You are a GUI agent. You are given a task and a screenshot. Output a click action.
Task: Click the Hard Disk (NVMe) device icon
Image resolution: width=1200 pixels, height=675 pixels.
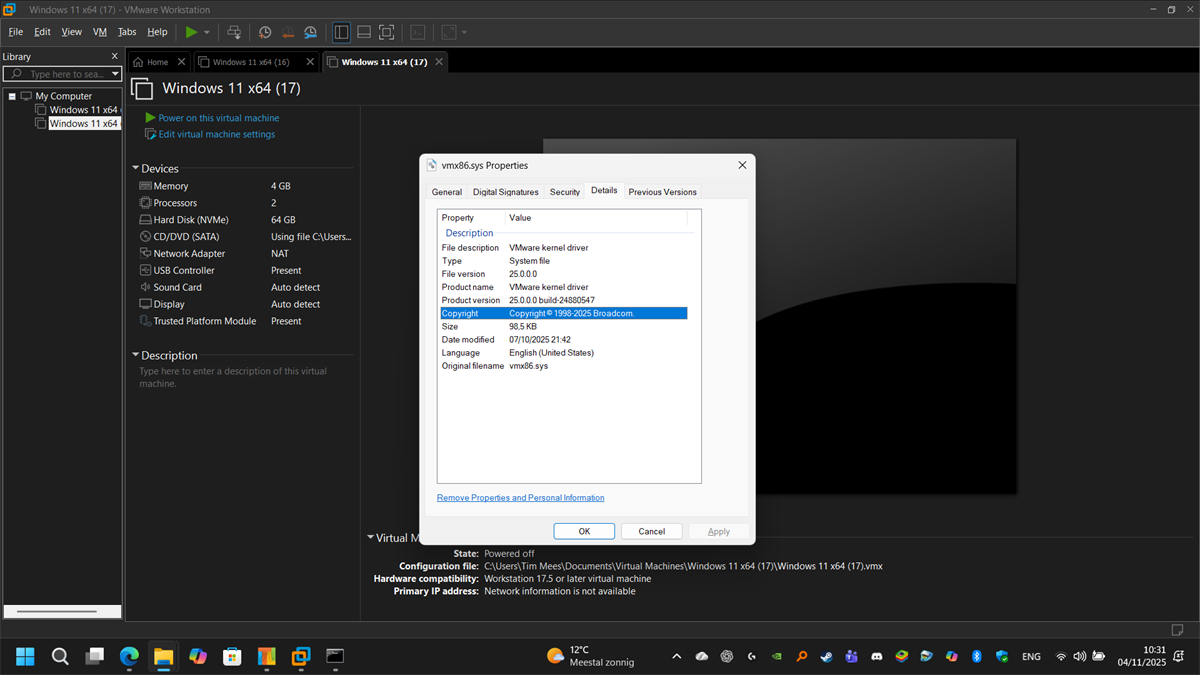[145, 220]
